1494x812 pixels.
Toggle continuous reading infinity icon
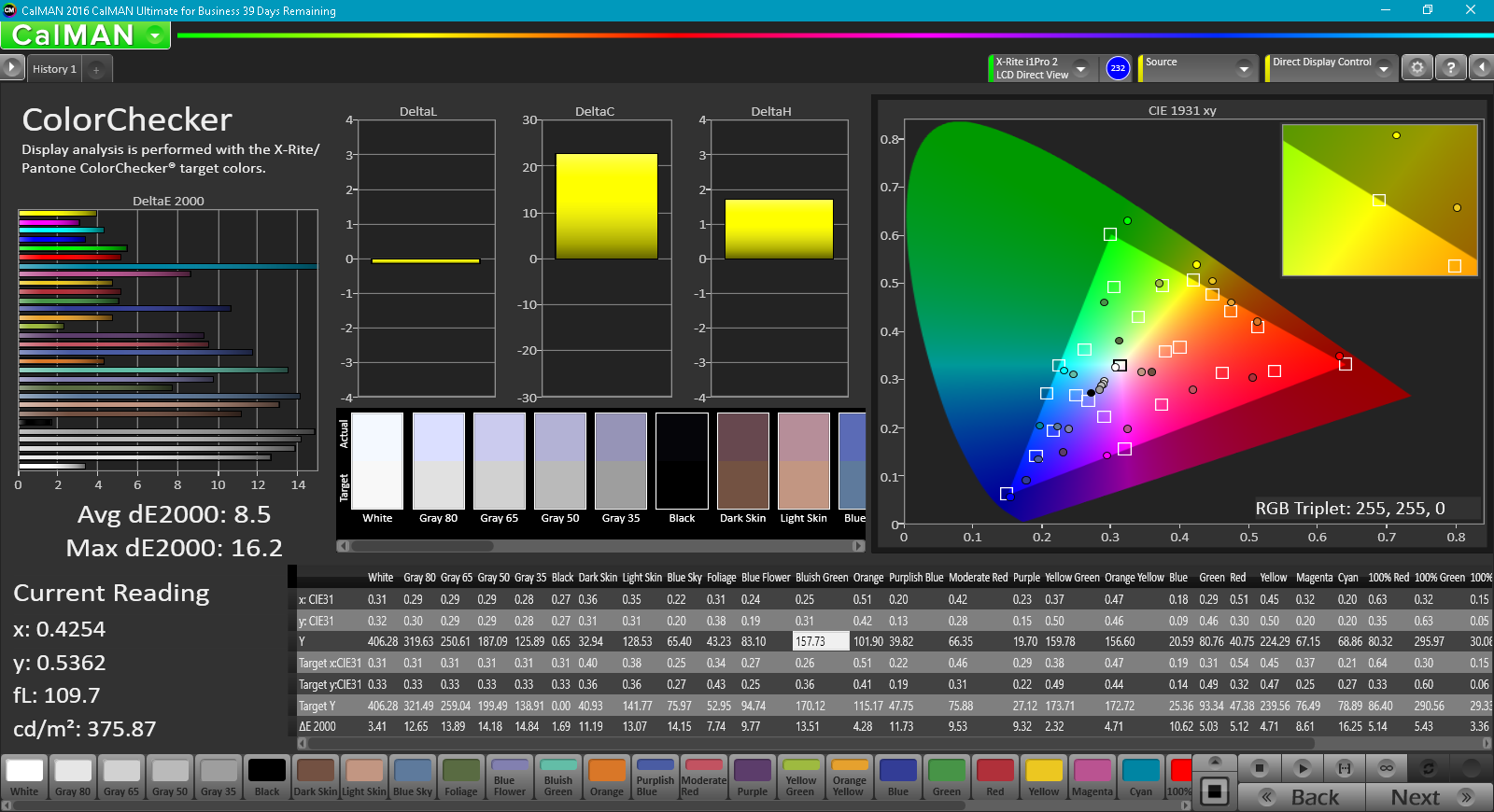(x=1387, y=768)
